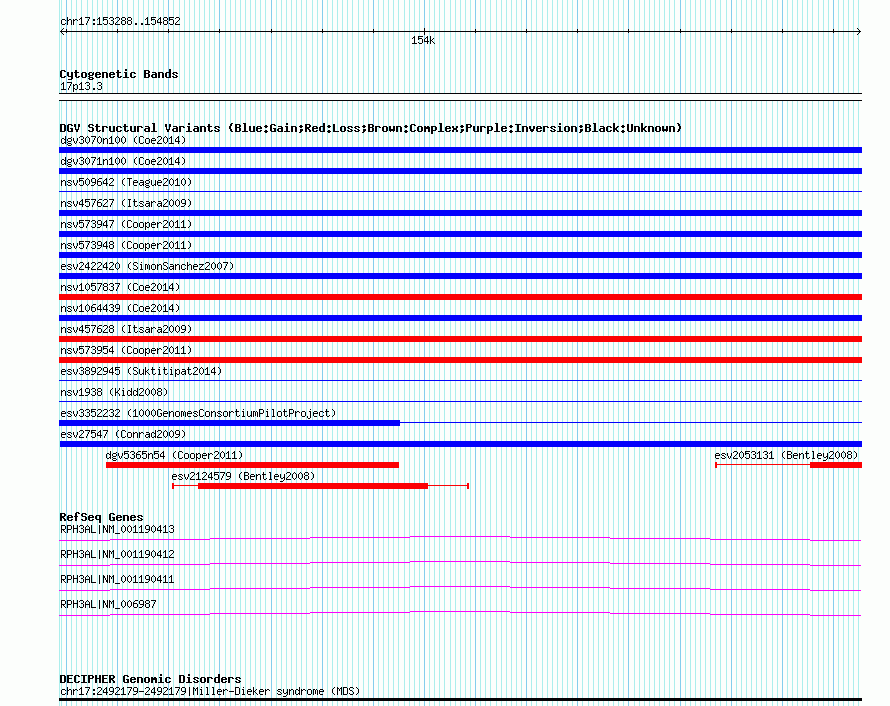
Task: Click the red loss bar for nsv1057837
Action: tap(460, 297)
